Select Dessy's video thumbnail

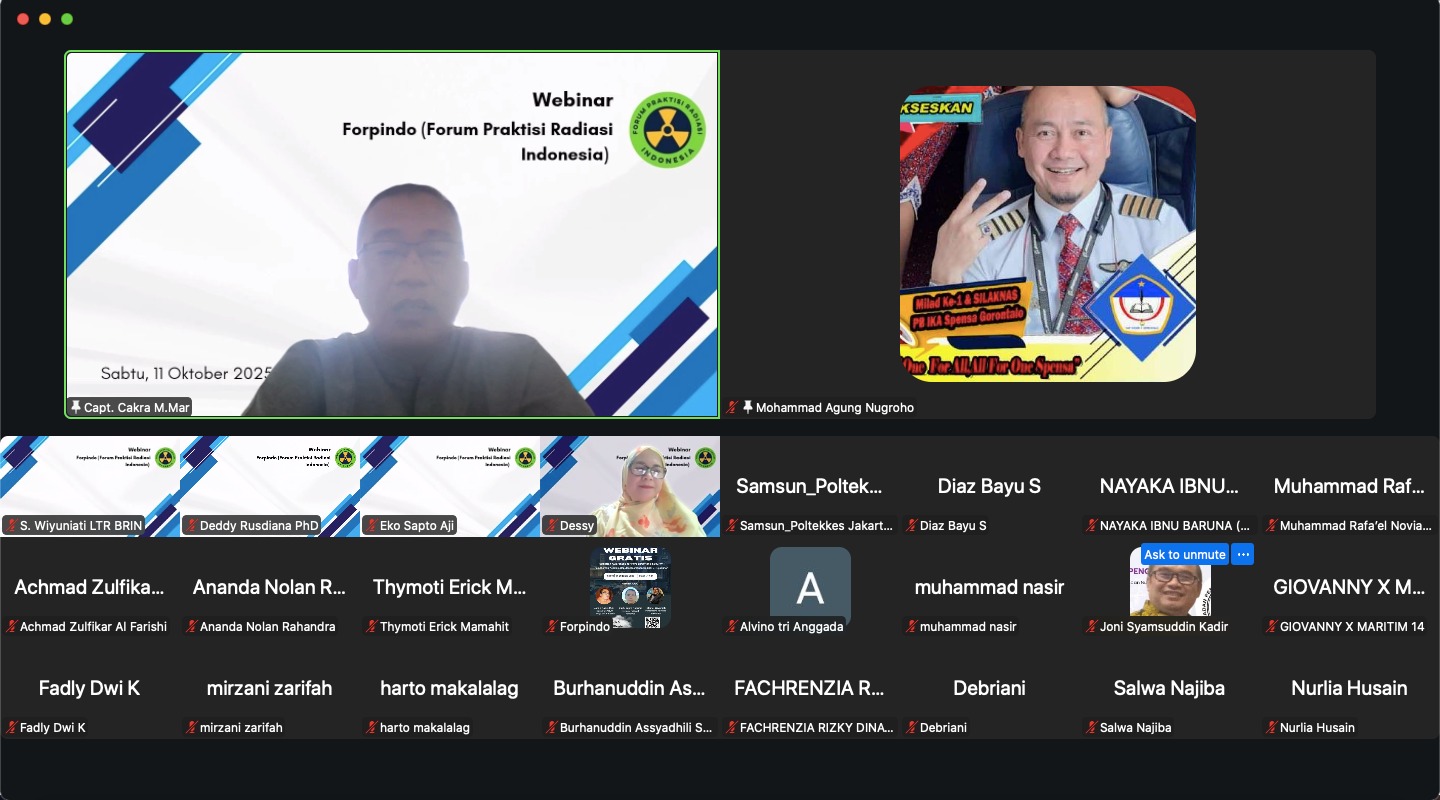[x=630, y=486]
